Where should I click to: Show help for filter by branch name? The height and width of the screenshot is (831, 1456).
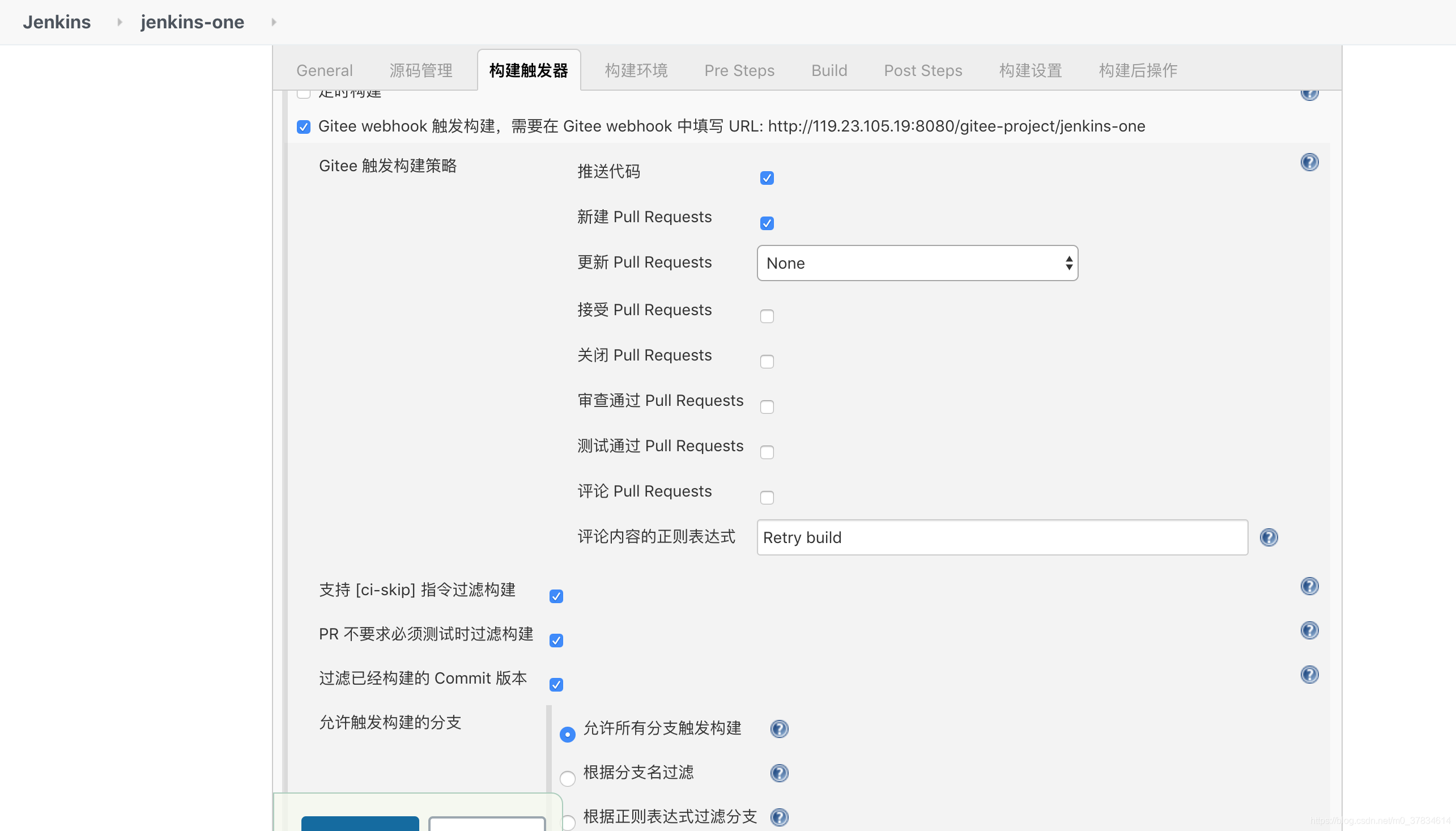[x=778, y=773]
